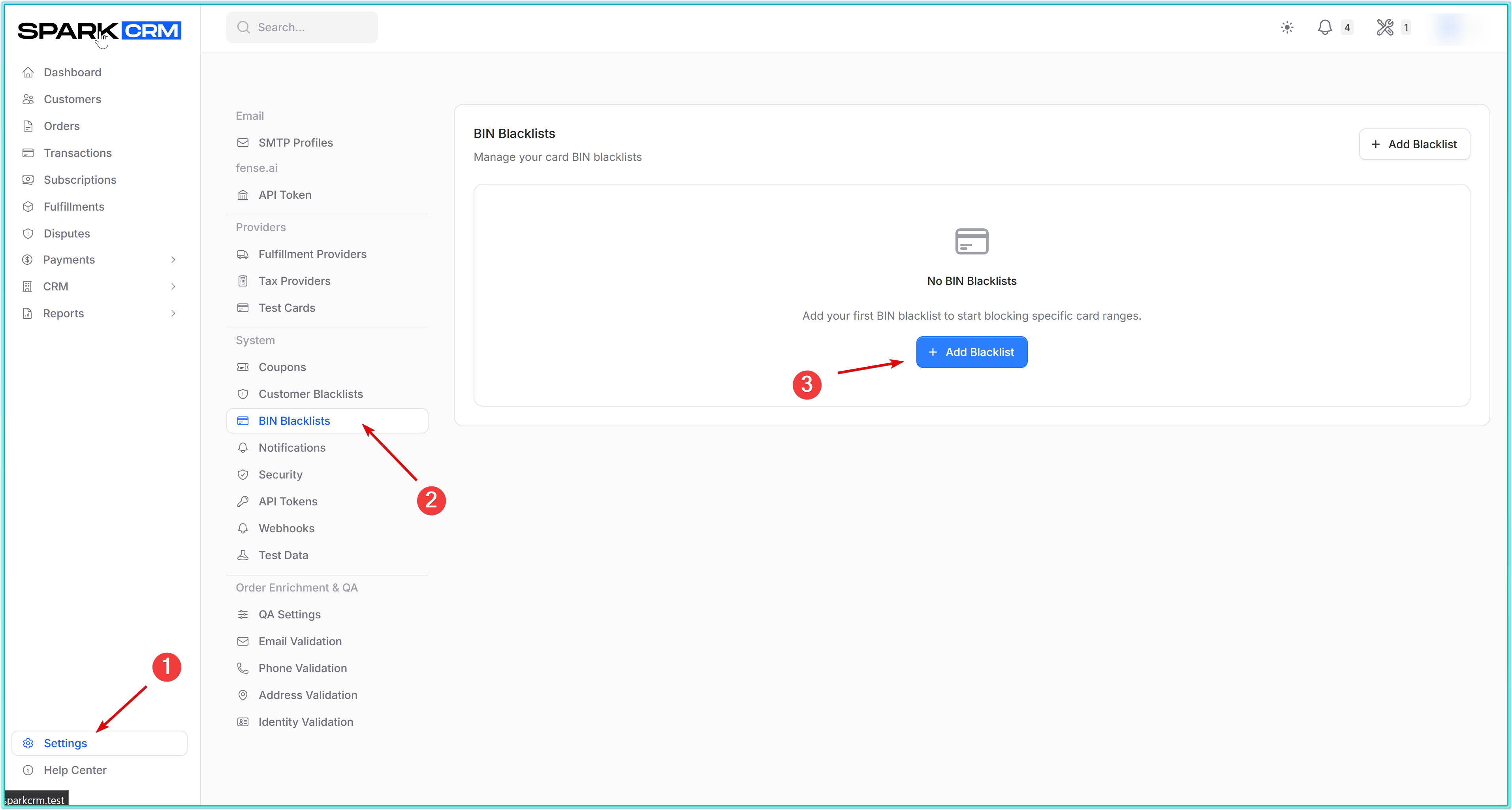The image size is (1512, 810).
Task: Toggle the light/dark theme sun icon
Action: point(1286,28)
